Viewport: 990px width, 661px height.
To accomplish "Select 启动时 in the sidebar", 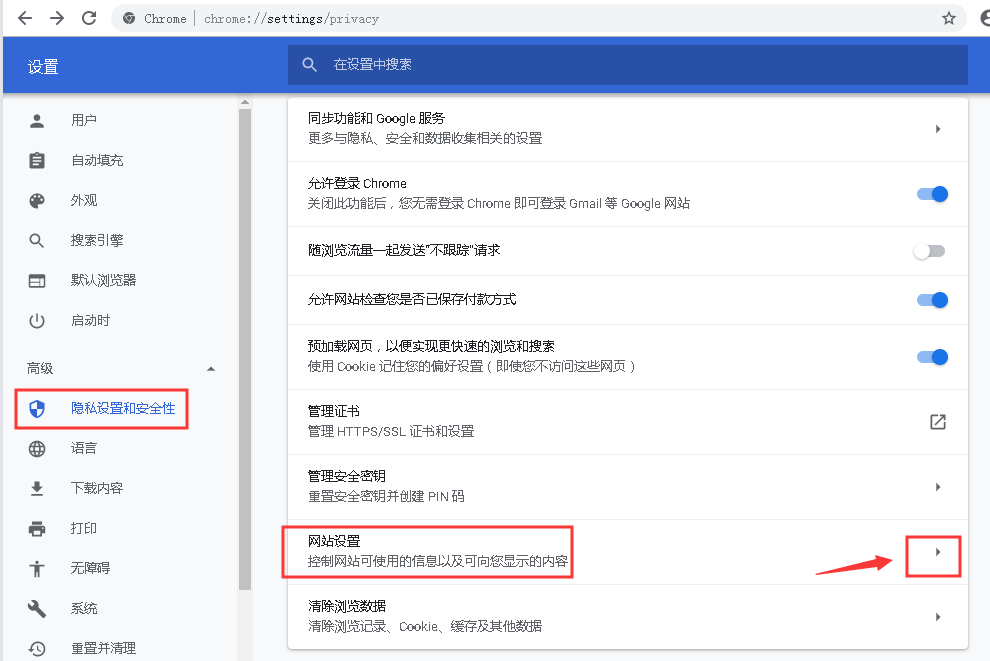I will [90, 320].
